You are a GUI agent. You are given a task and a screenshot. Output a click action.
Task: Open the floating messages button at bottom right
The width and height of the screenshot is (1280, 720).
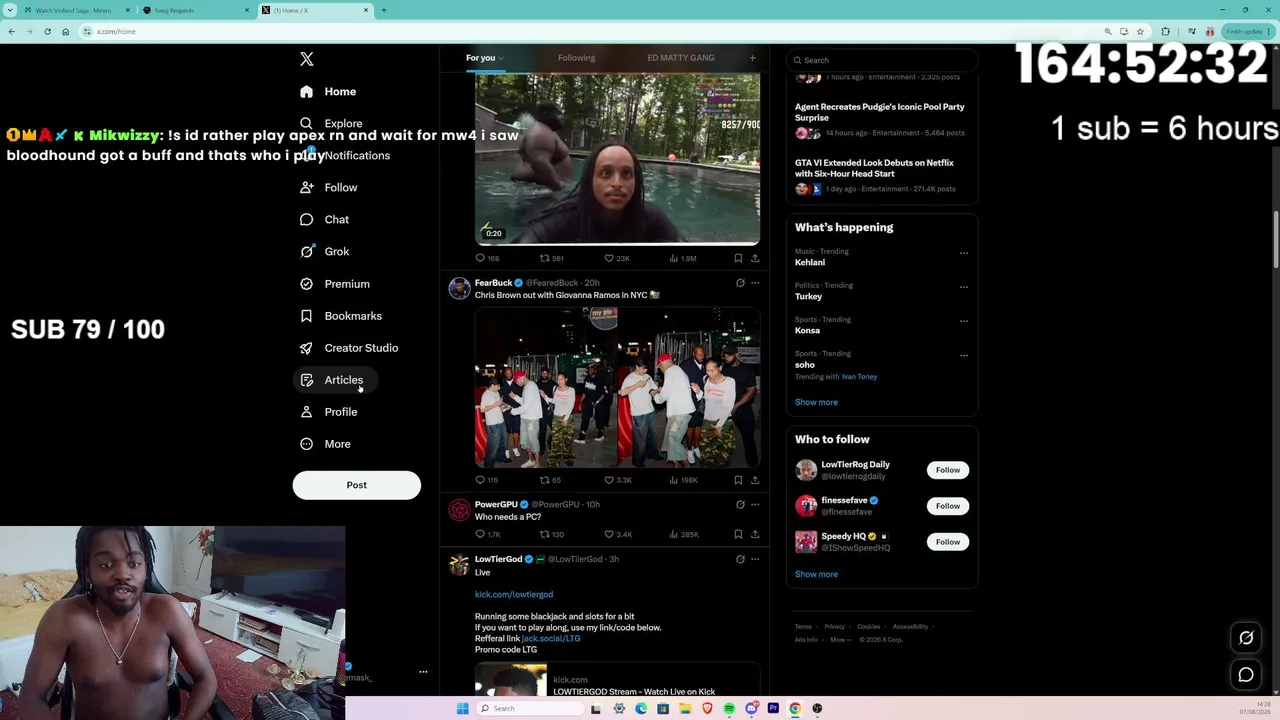[x=1246, y=675]
